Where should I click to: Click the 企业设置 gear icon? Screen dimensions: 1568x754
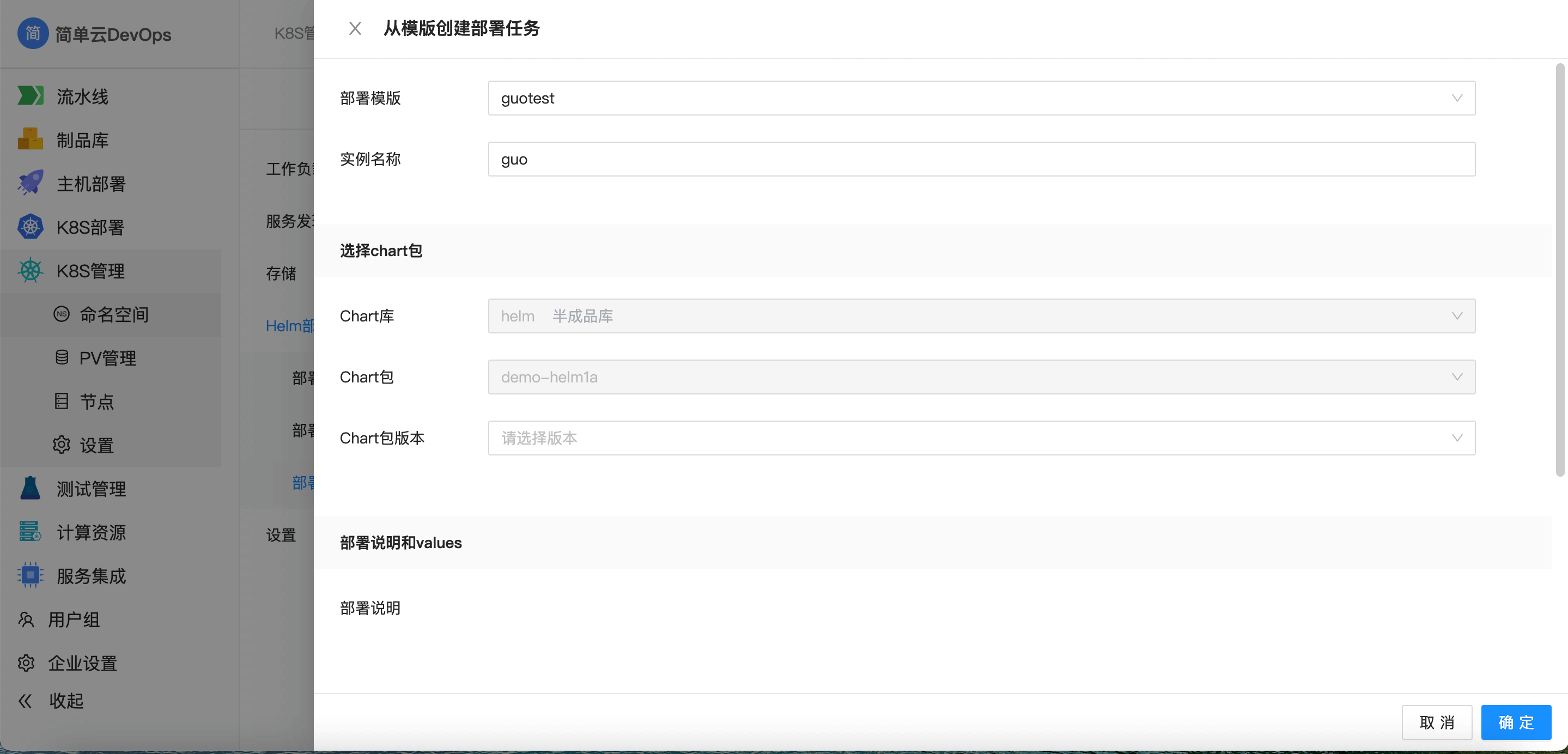click(26, 662)
